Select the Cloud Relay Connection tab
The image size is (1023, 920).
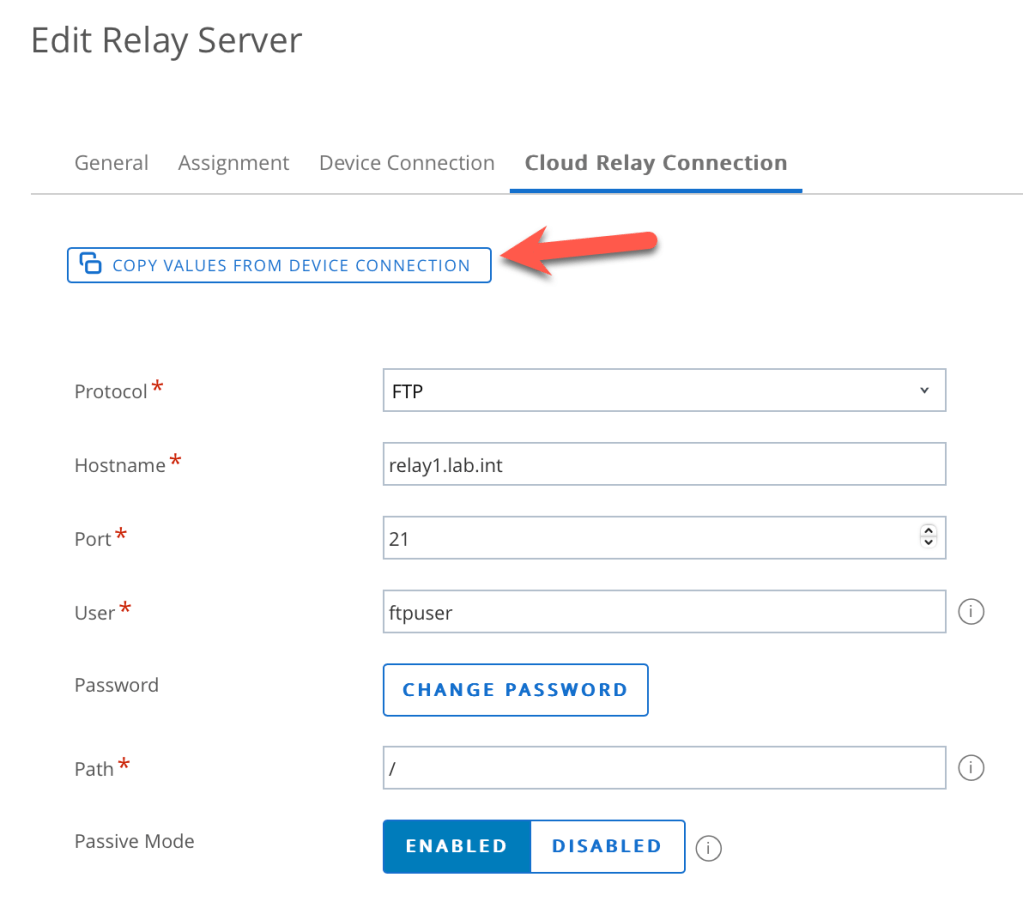coord(655,163)
